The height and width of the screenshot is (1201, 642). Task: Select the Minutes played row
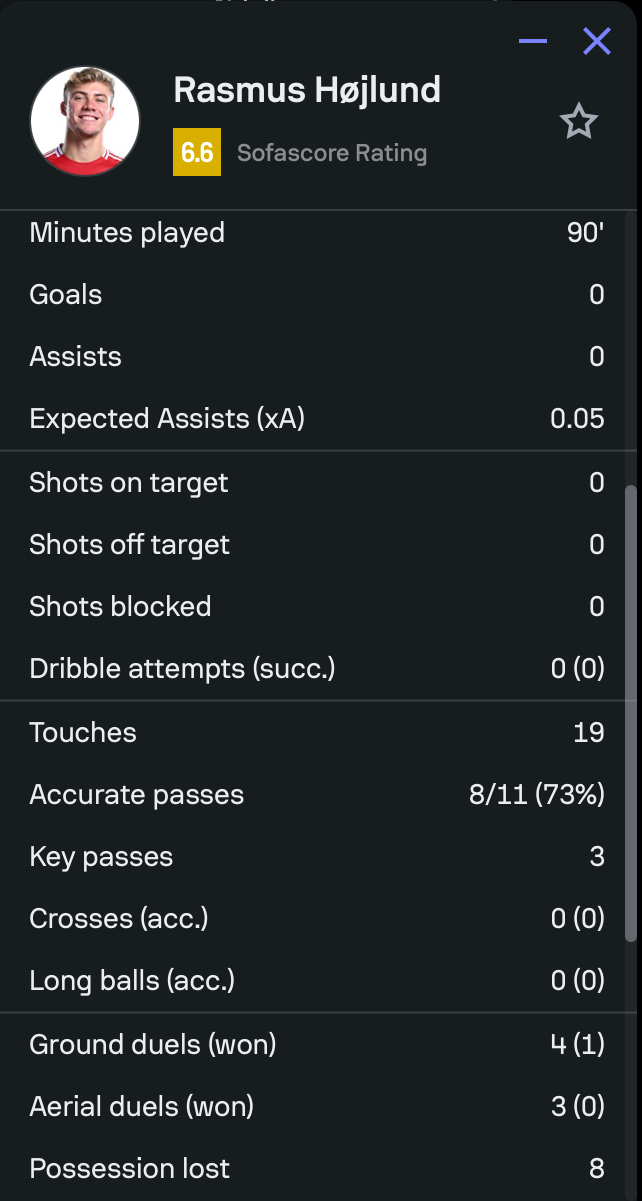(x=317, y=233)
